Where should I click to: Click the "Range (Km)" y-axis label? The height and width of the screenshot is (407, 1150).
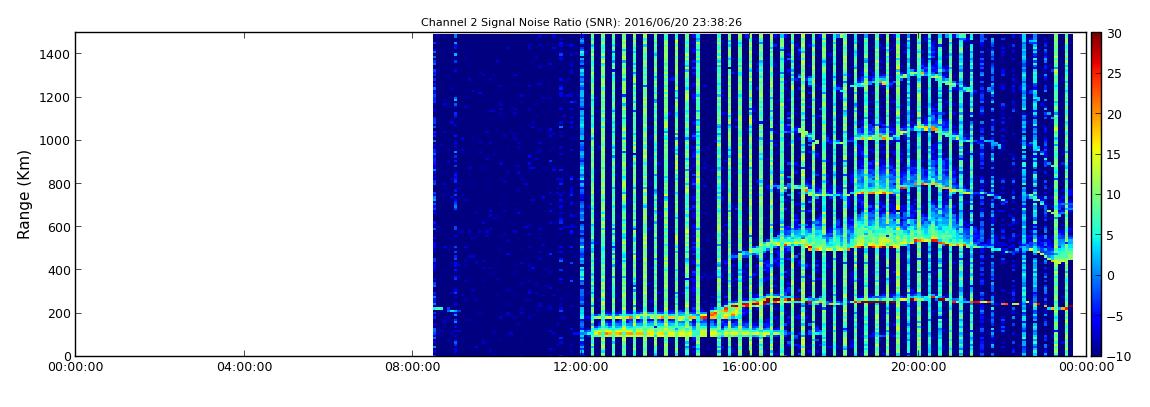pos(24,194)
